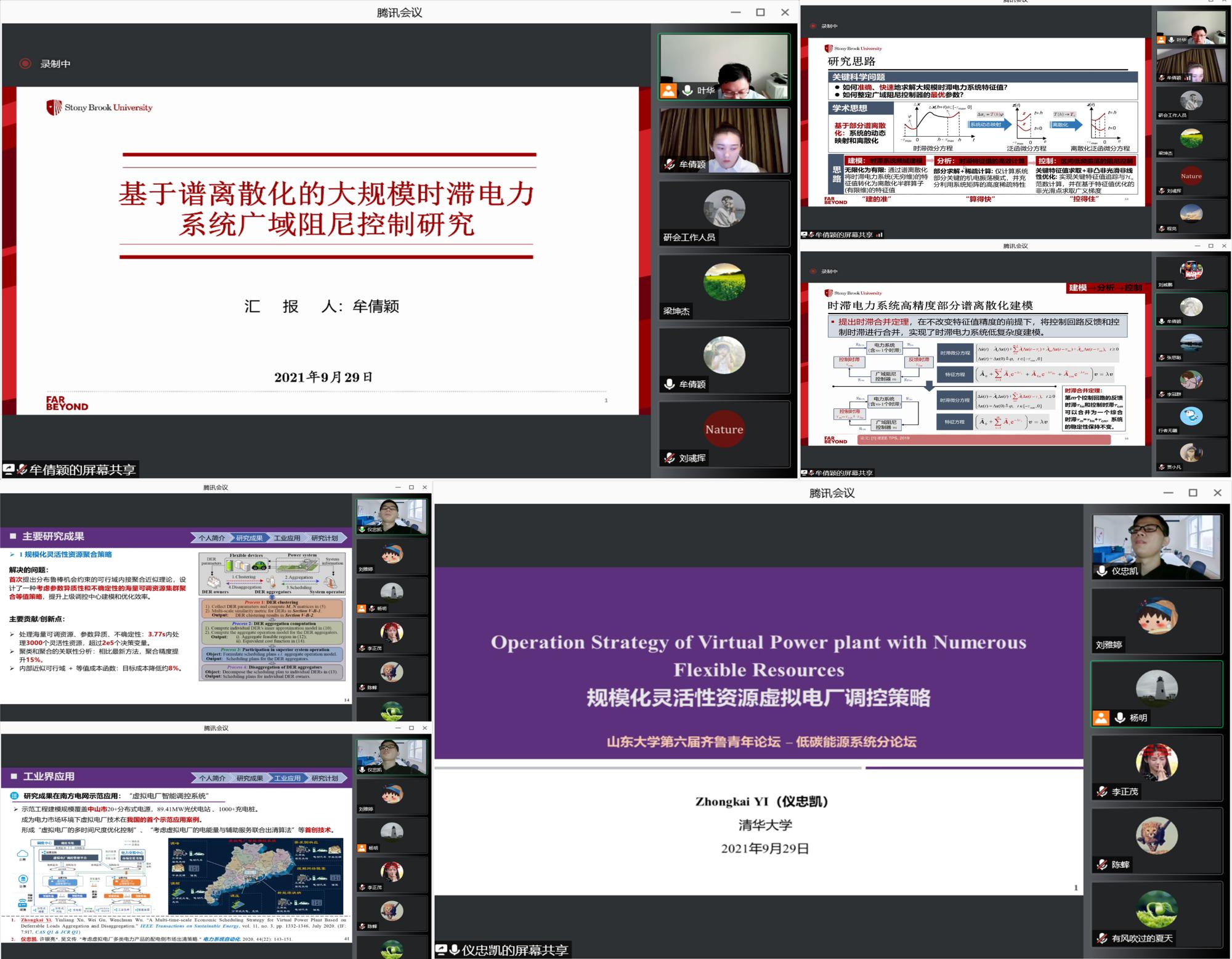Screen dimensions: 1232x959
Task: Open the IEEE Transactions on Sustainable Energy reference link
Action: tap(189, 926)
